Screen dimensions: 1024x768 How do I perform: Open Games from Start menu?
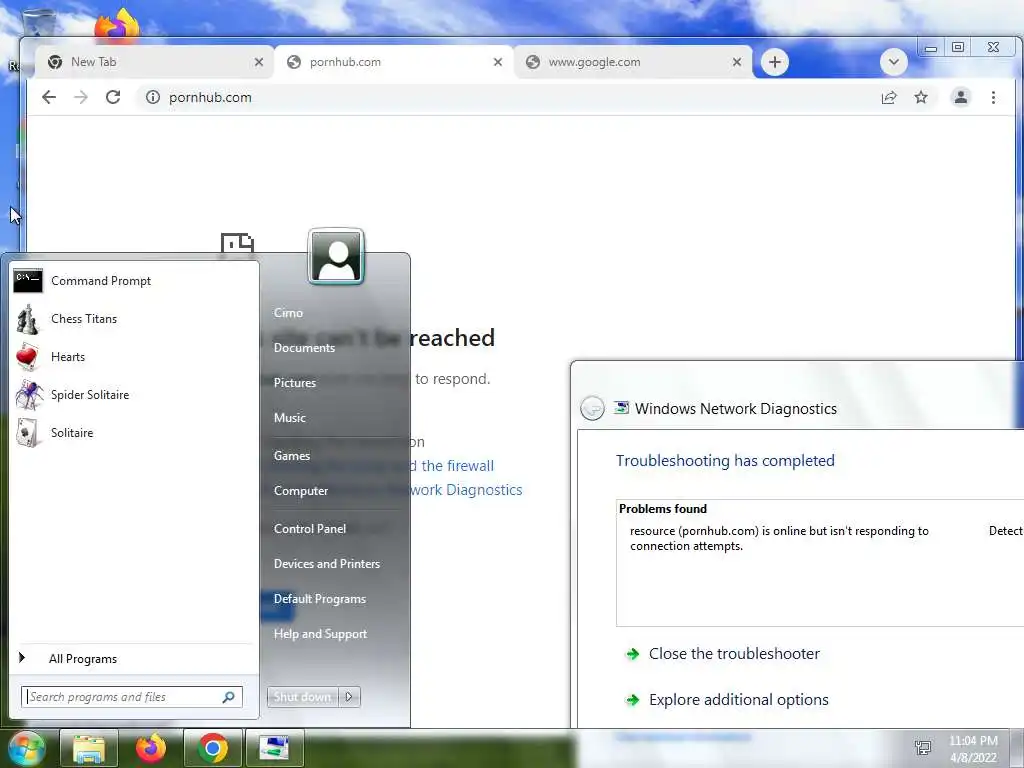pos(291,456)
